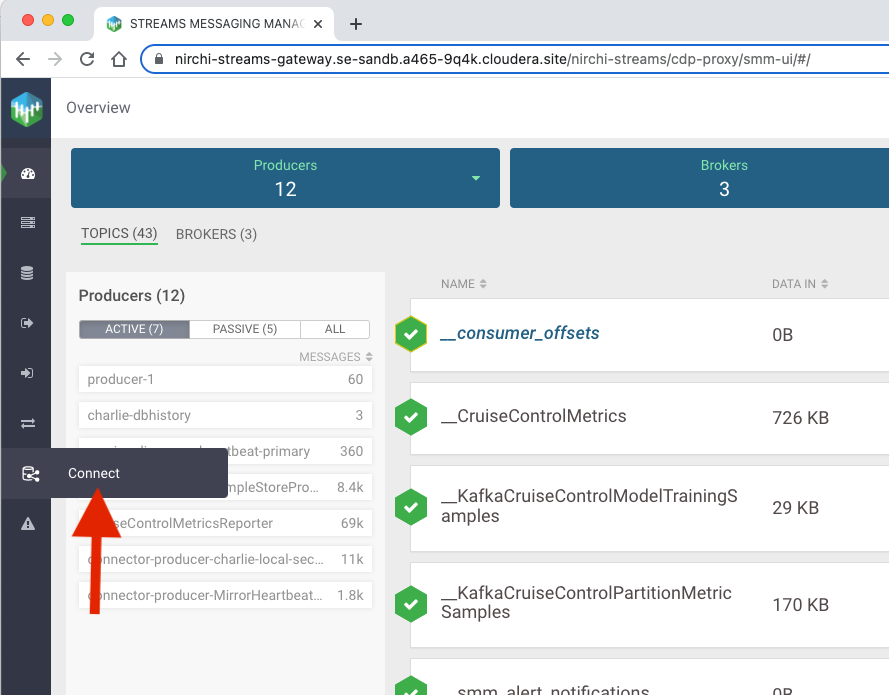This screenshot has width=889, height=695.
Task: Go forward in browser history
Action: [55, 59]
